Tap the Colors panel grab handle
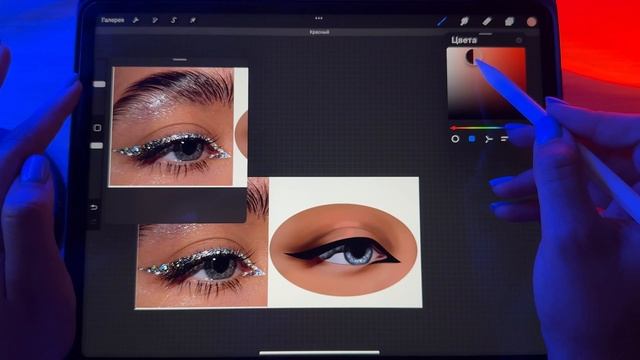The image size is (640, 360). 485,34
